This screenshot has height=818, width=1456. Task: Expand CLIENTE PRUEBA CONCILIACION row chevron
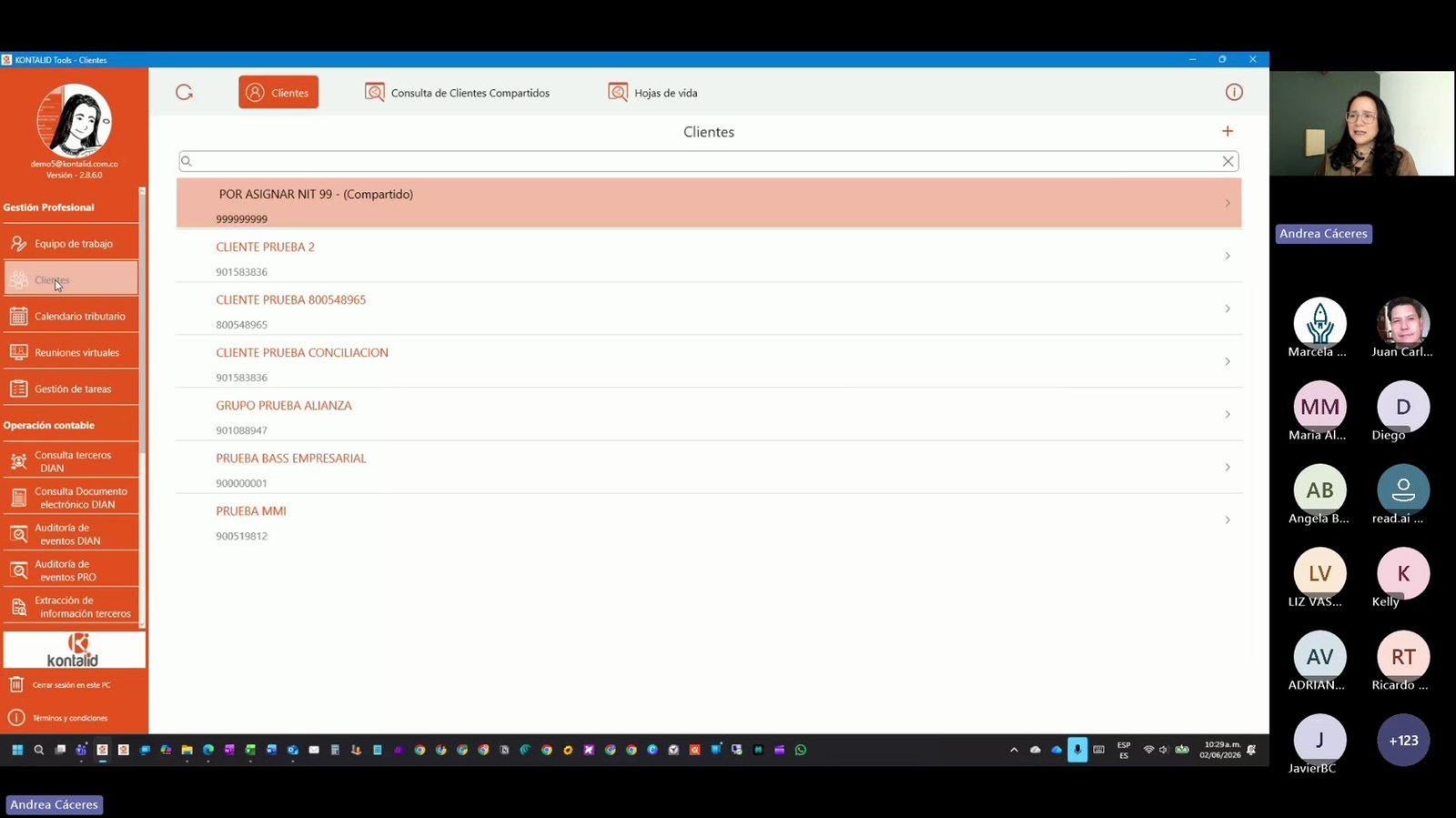(x=1228, y=361)
